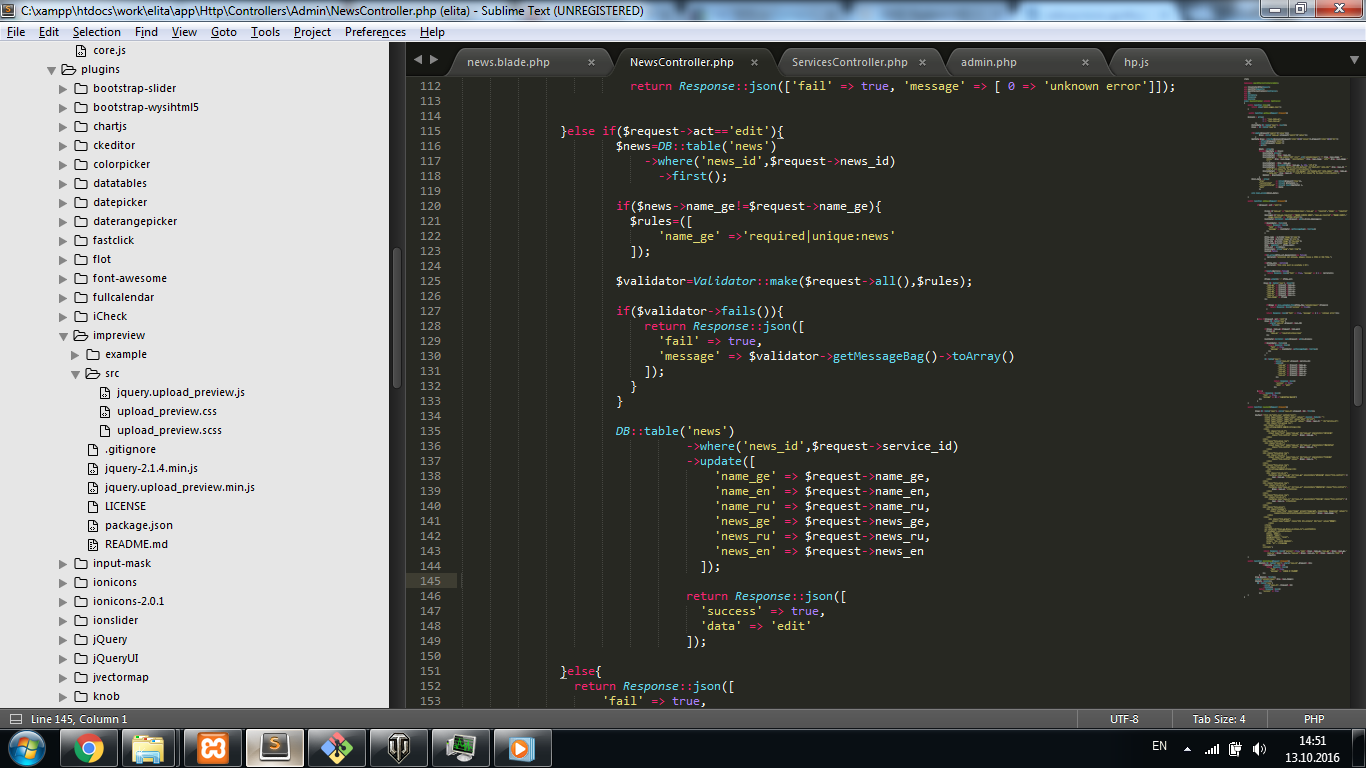1366x768 pixels.
Task: Expand the ckeditor folder
Action: click(64, 146)
